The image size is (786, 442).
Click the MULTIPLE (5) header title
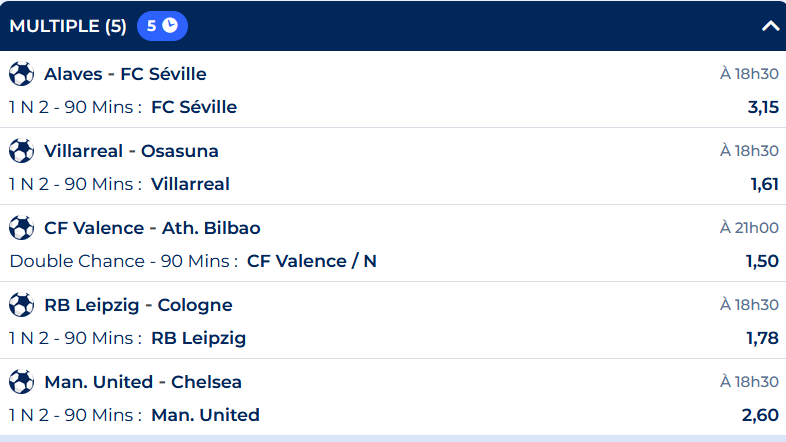click(68, 26)
